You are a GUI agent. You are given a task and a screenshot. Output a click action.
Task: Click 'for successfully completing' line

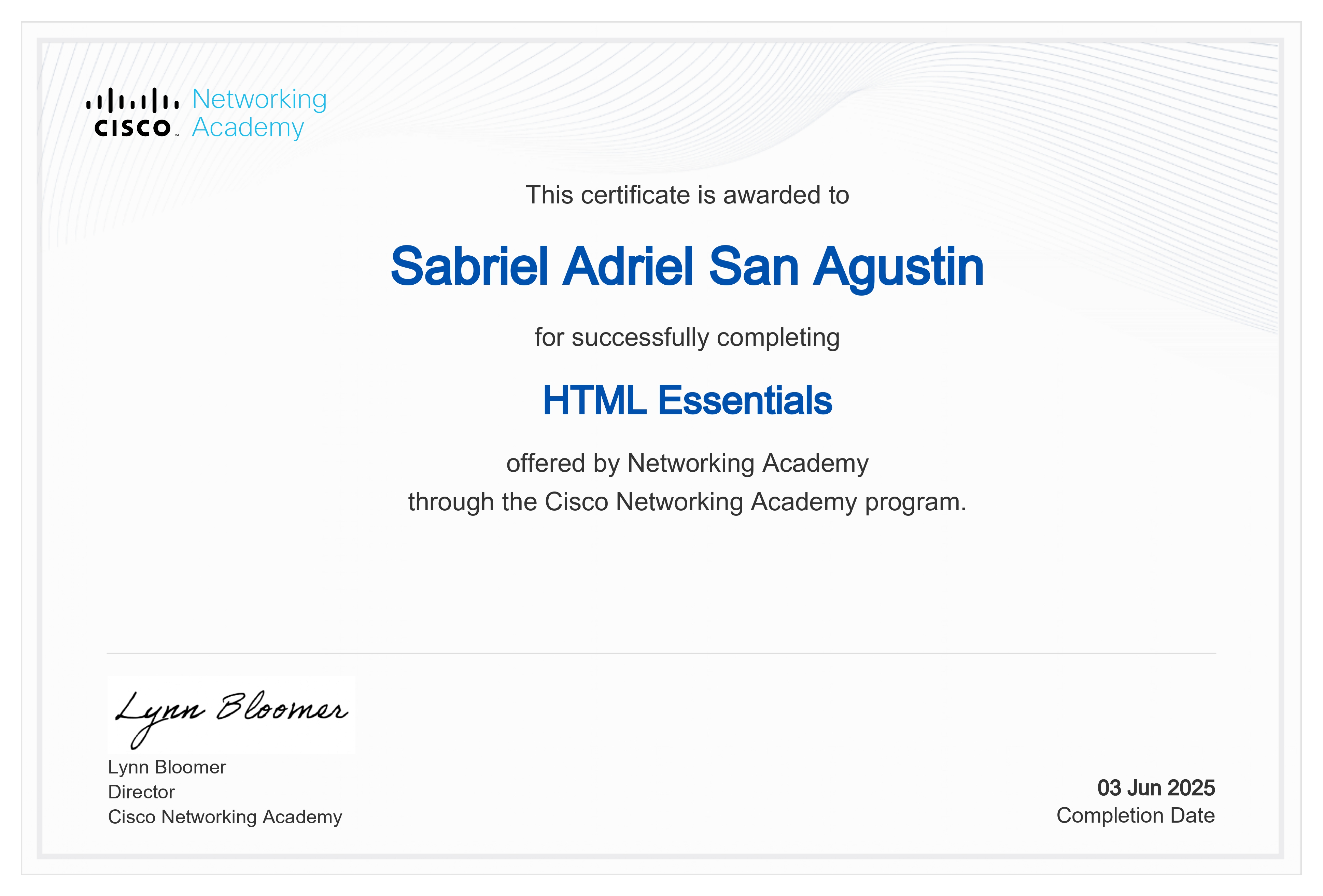[687, 338]
